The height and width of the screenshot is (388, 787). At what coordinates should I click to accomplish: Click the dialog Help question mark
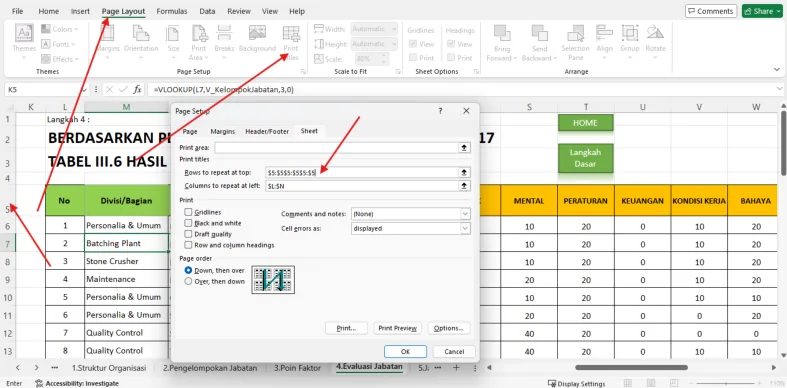point(440,111)
